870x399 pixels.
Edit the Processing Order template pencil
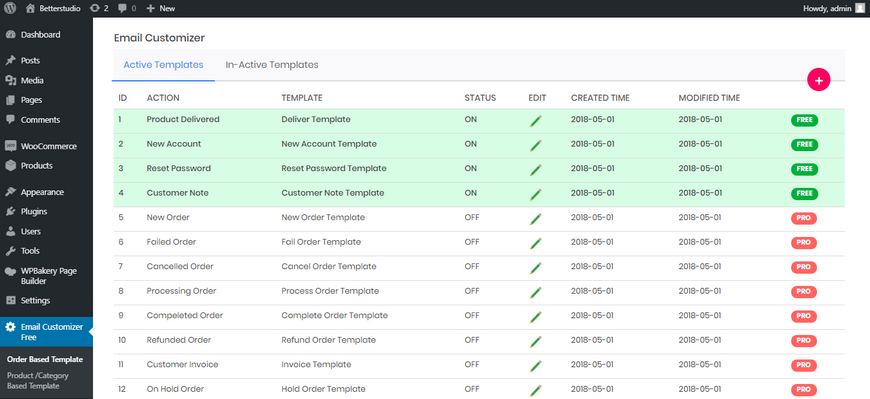click(x=535, y=292)
